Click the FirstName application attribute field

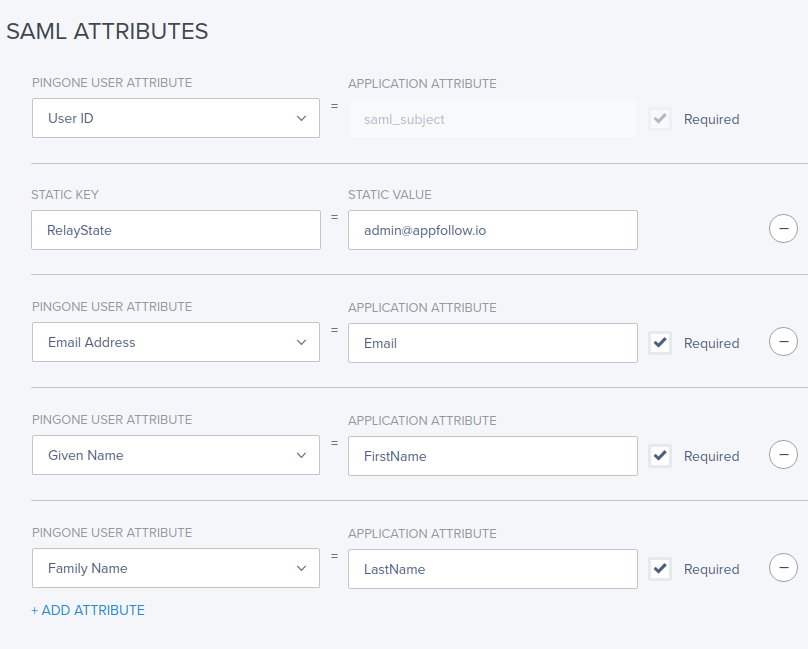tap(493, 456)
